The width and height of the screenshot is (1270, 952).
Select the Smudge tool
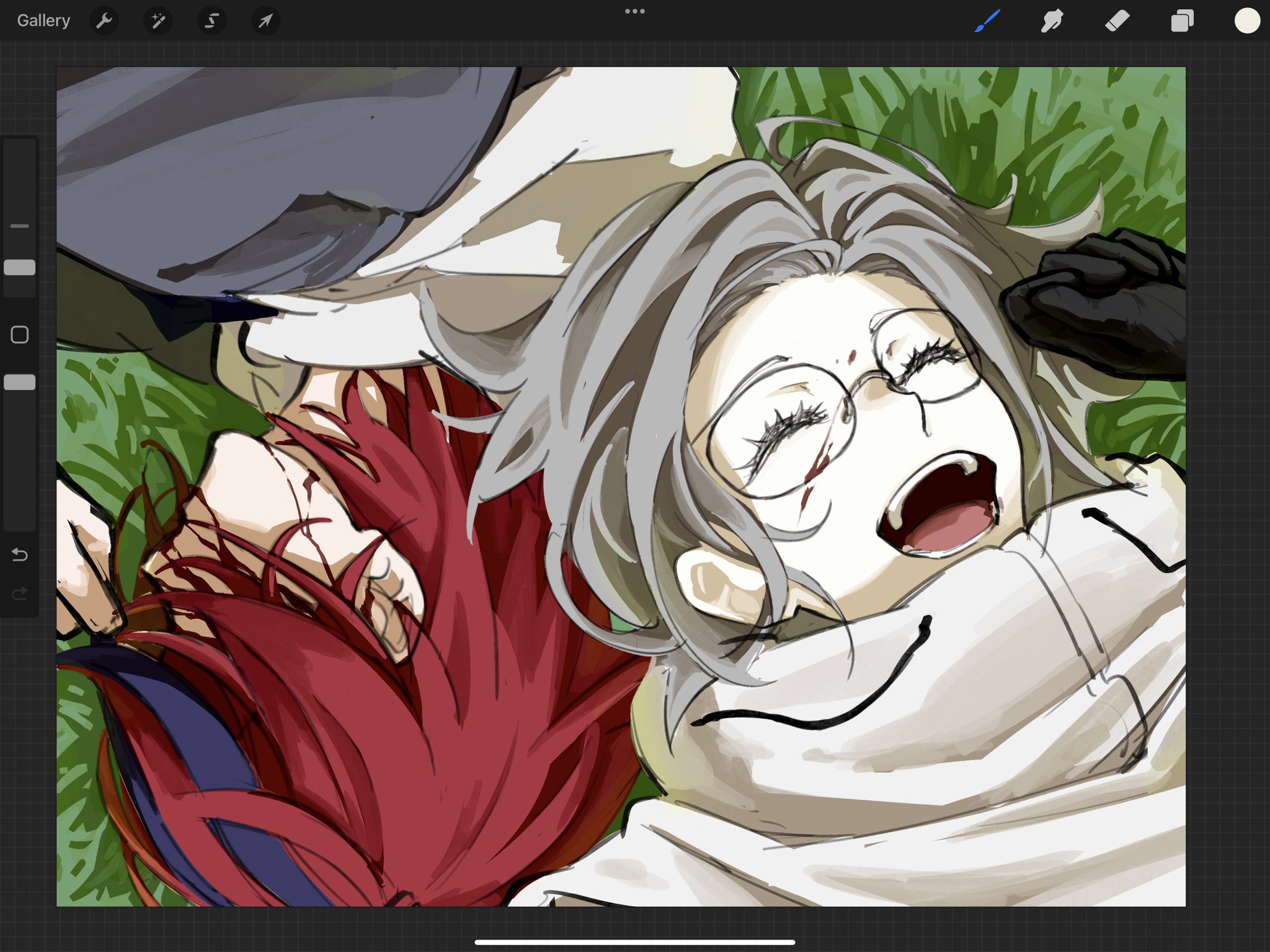1052,21
